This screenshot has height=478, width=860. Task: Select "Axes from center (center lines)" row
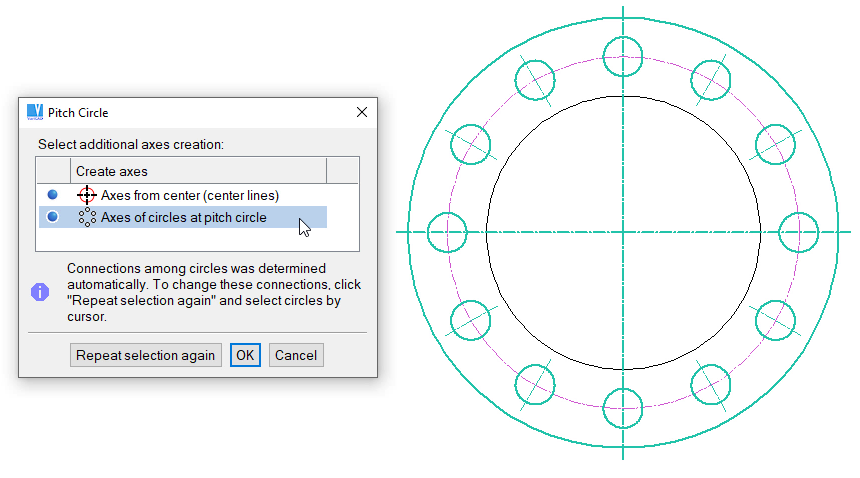pyautogui.click(x=189, y=195)
